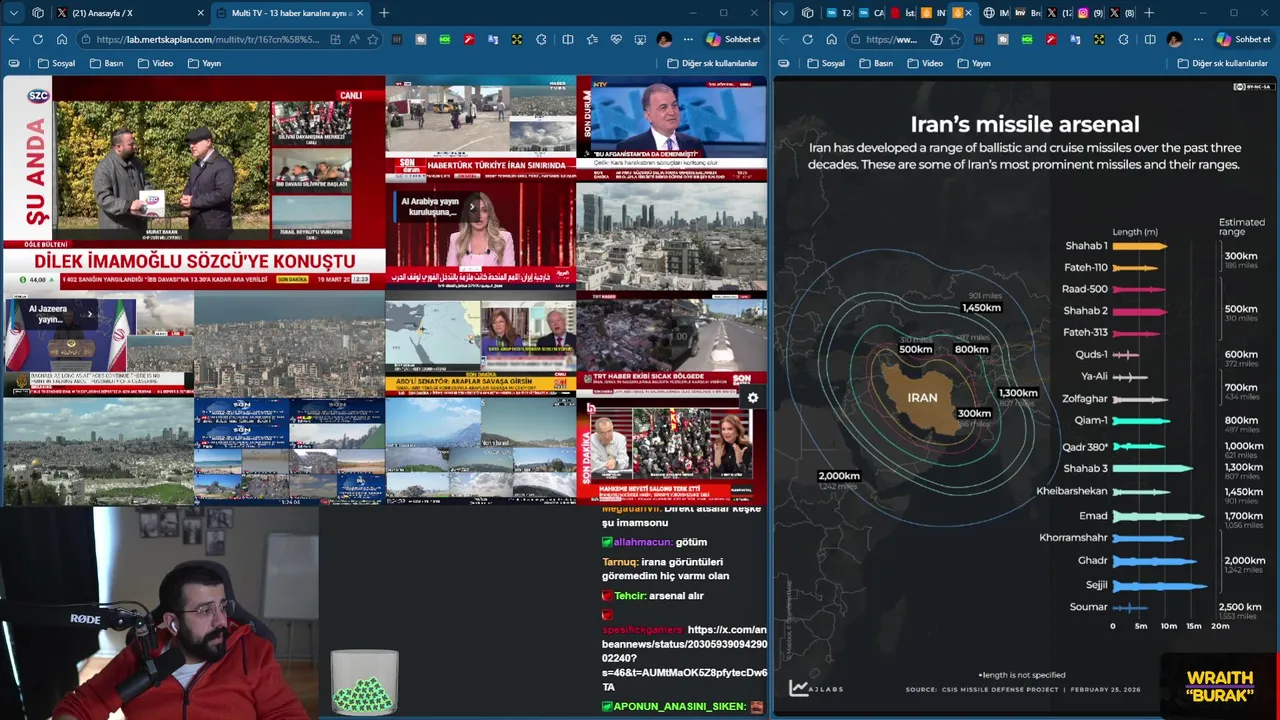Open extensions puzzle icon in left browser

pyautogui.click(x=541, y=39)
